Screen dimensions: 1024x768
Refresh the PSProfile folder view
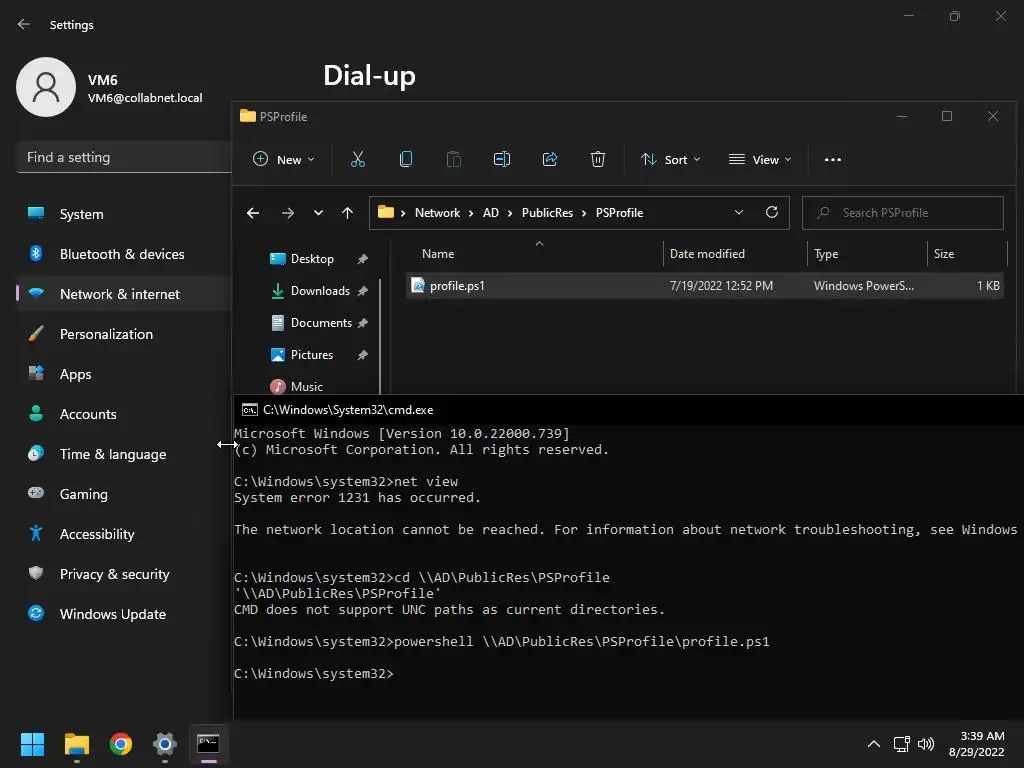click(x=772, y=212)
